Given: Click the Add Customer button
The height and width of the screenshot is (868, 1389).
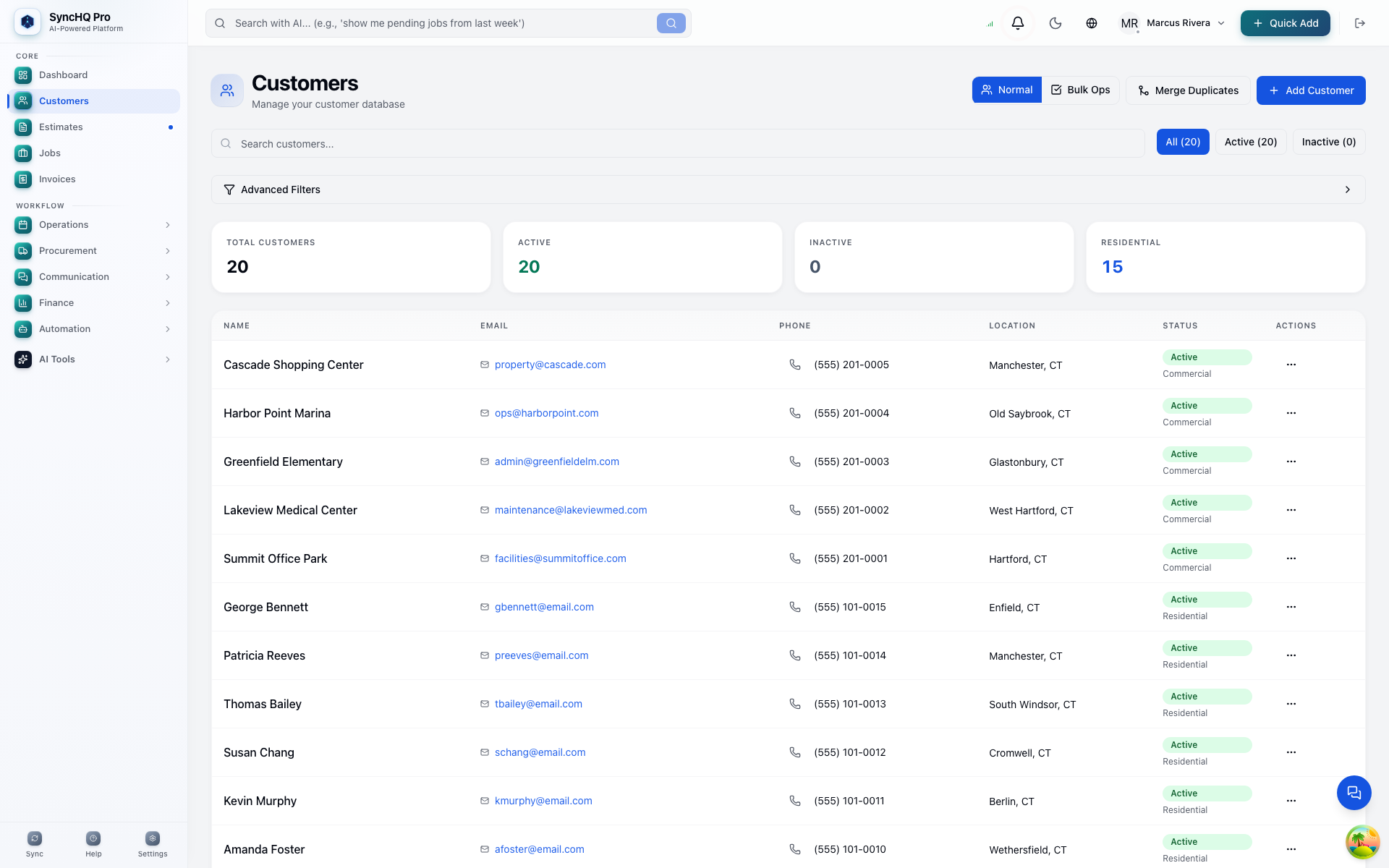Looking at the screenshot, I should pos(1311,90).
